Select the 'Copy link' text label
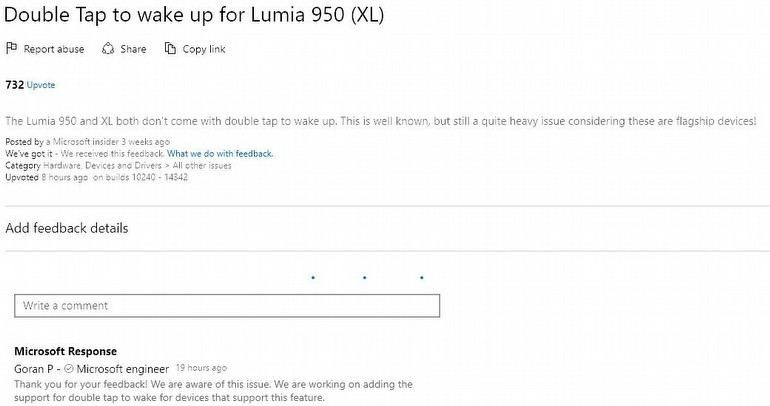Image resolution: width=770 pixels, height=406 pixels. [x=204, y=49]
